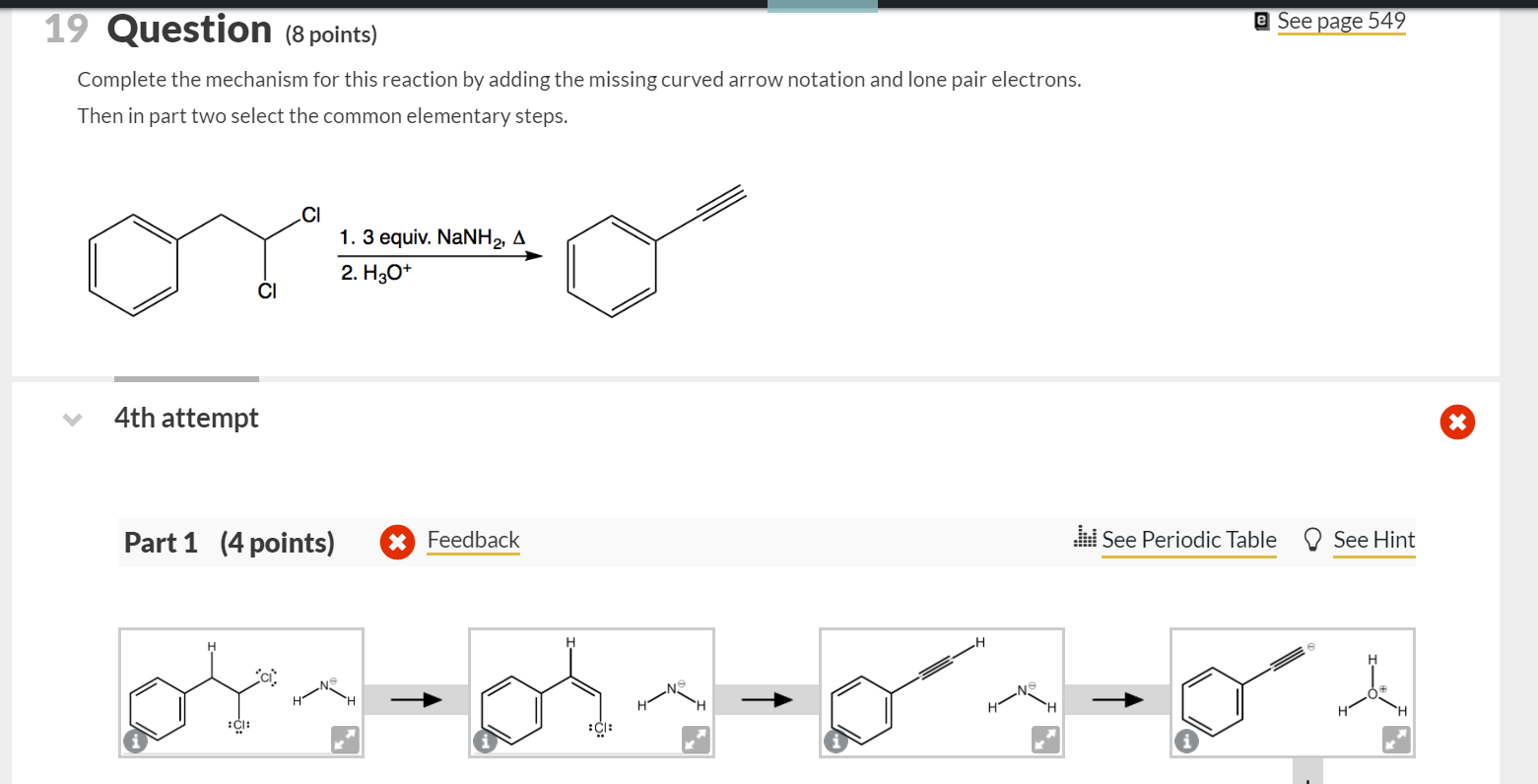Dismiss the attempt with the red X button

(1457, 422)
